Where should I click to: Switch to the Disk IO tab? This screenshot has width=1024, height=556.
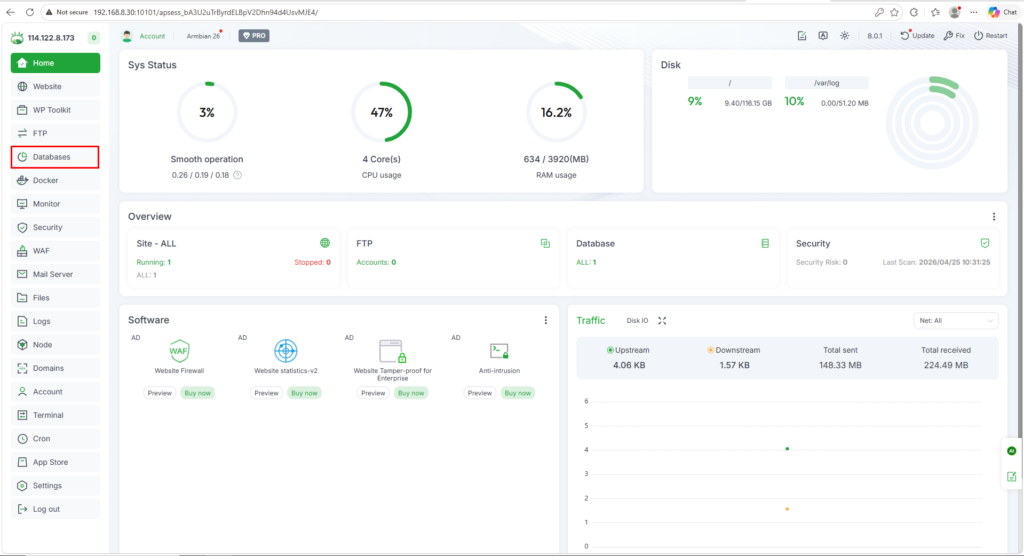pos(637,321)
